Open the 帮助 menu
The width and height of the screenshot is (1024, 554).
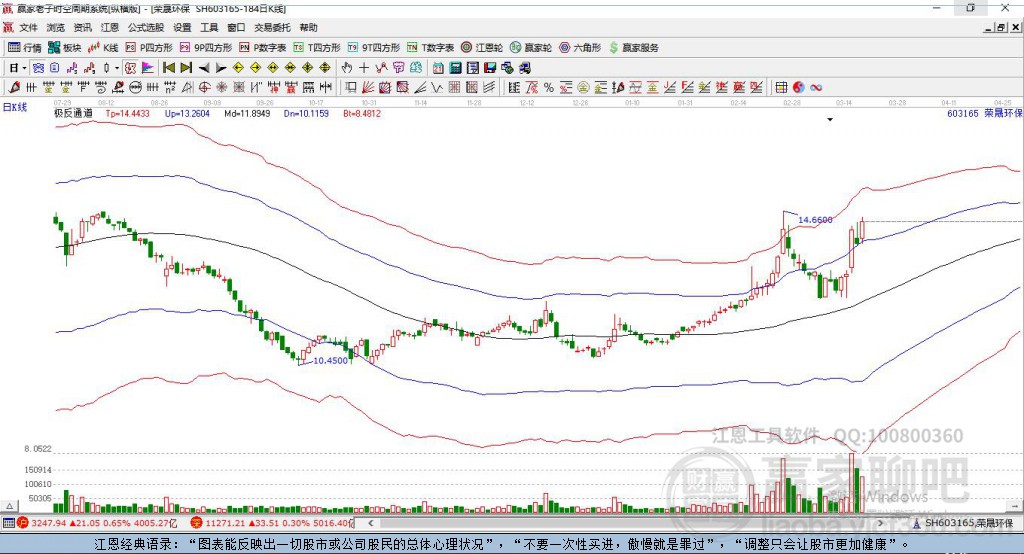(x=308, y=27)
